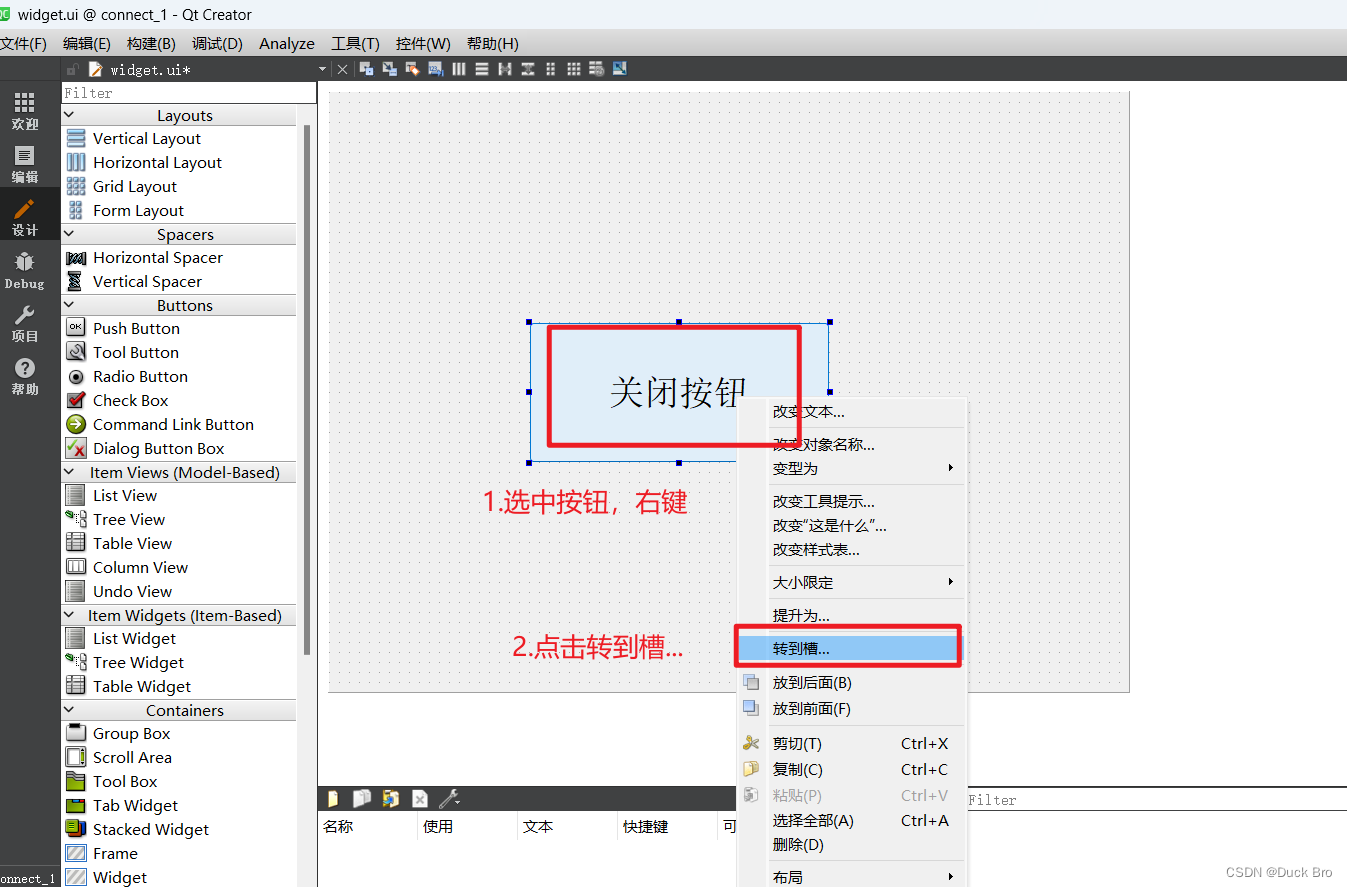Click the New action icon in Action Editor

click(x=333, y=798)
